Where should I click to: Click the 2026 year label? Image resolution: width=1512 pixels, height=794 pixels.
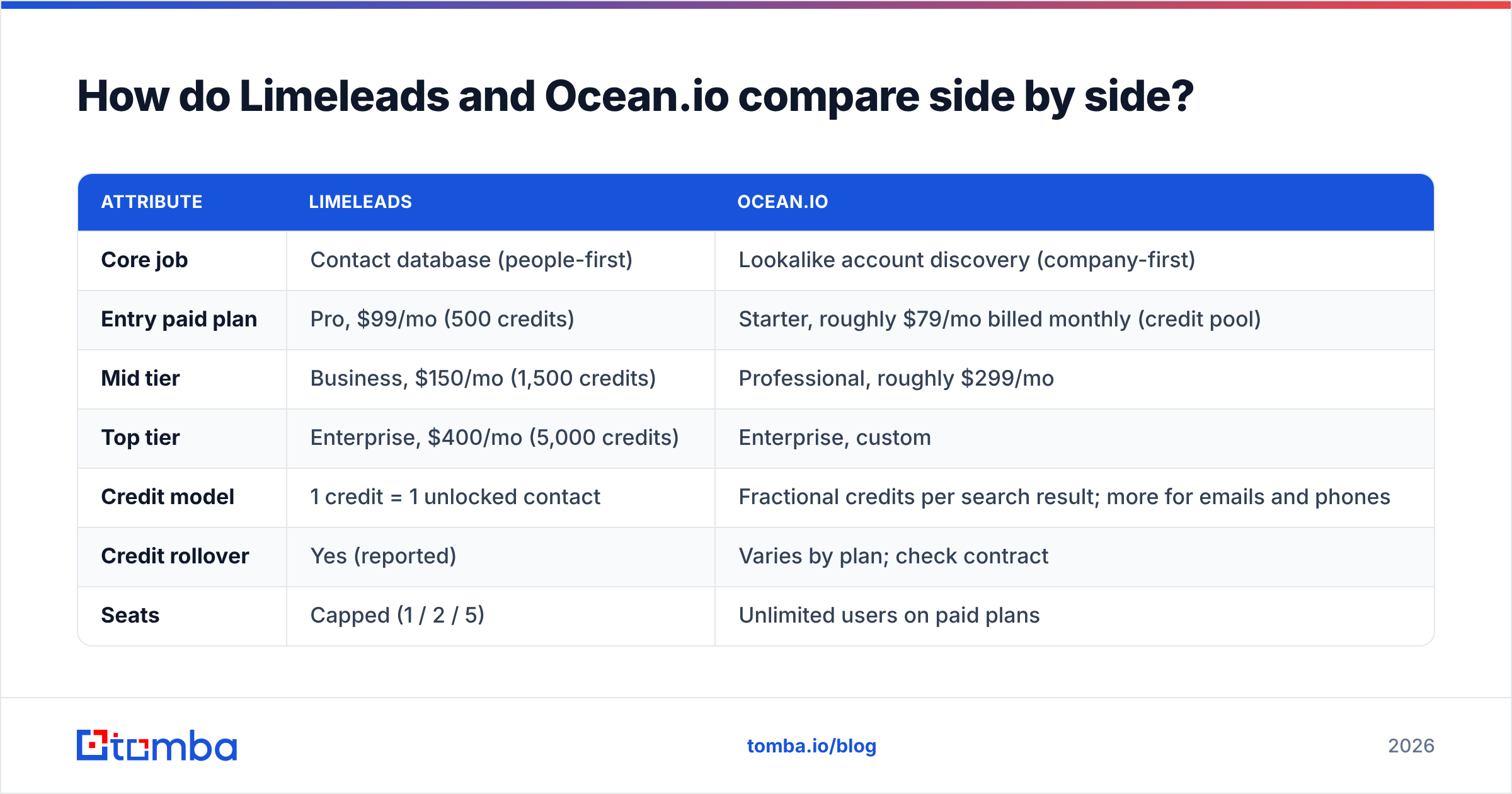pos(1411,746)
